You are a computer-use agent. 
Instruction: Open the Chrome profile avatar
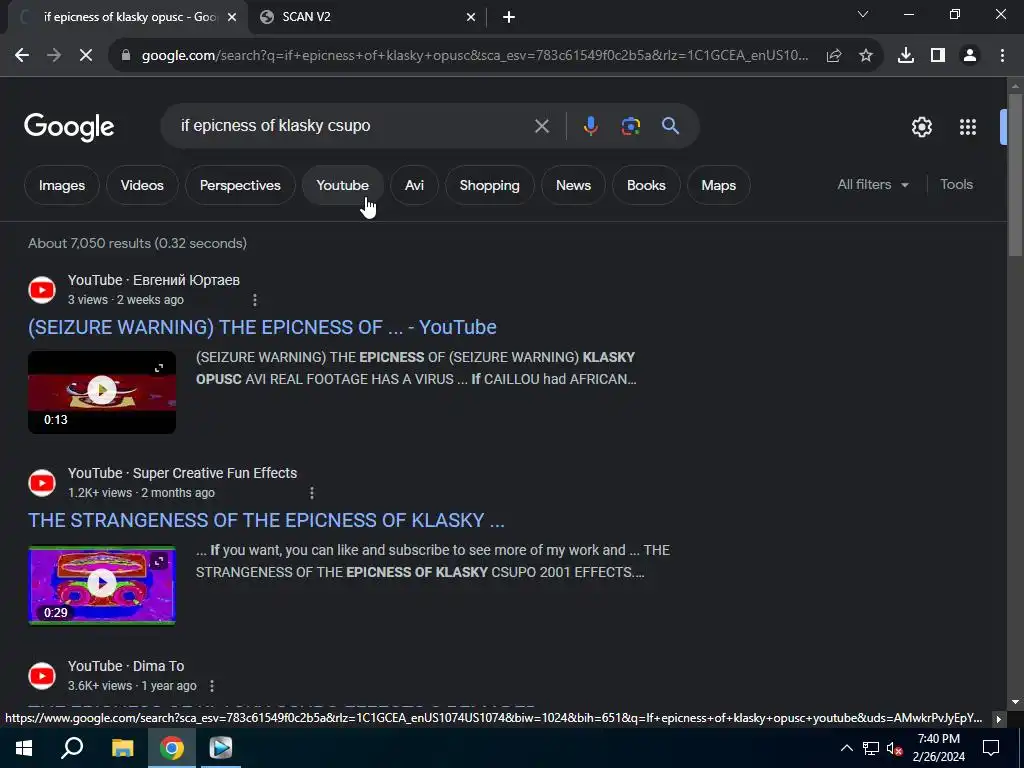click(970, 56)
